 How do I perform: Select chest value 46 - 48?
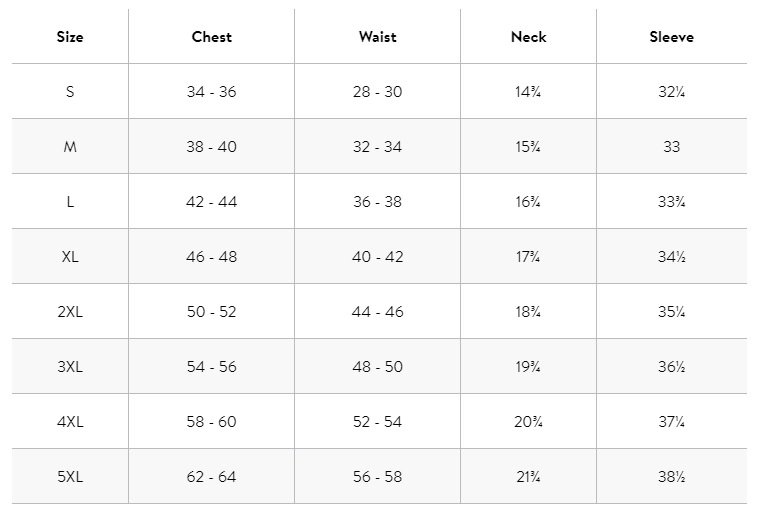point(212,257)
